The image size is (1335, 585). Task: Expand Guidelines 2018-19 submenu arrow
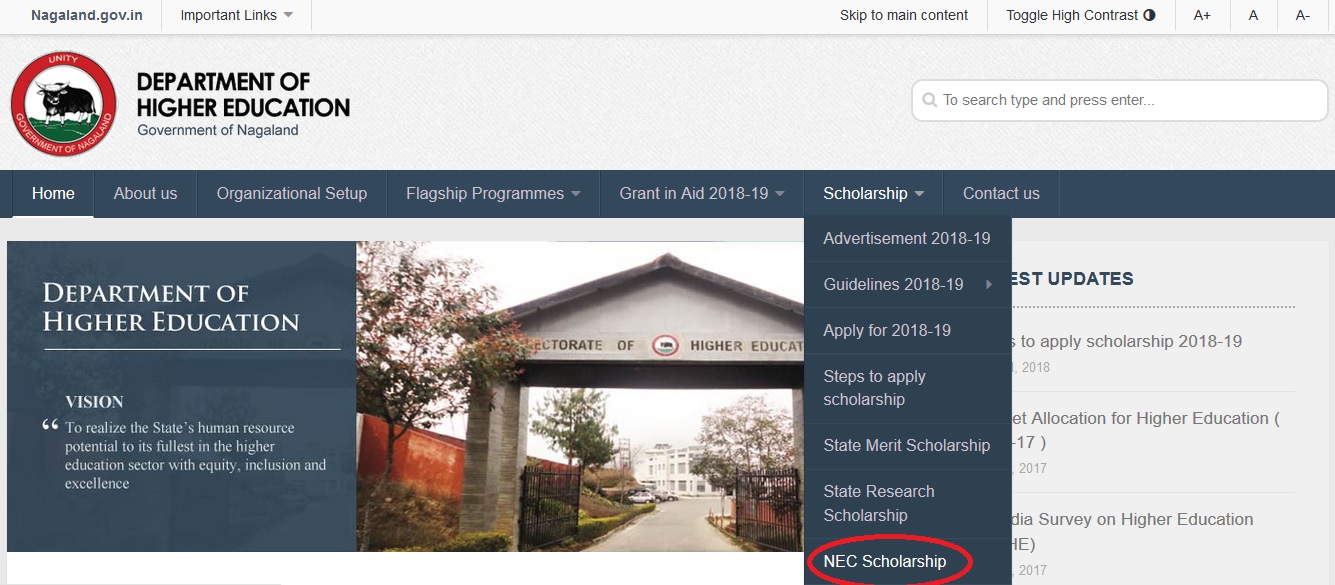tap(989, 285)
